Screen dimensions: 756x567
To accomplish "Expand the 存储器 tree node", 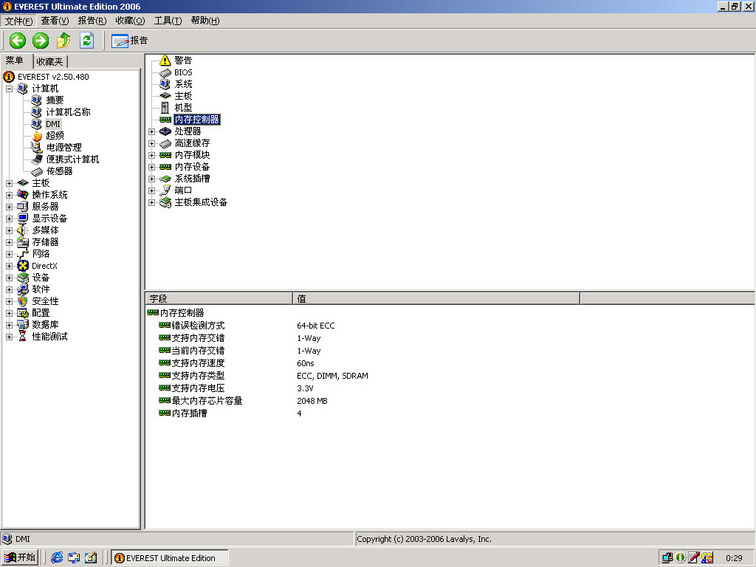I will [9, 242].
